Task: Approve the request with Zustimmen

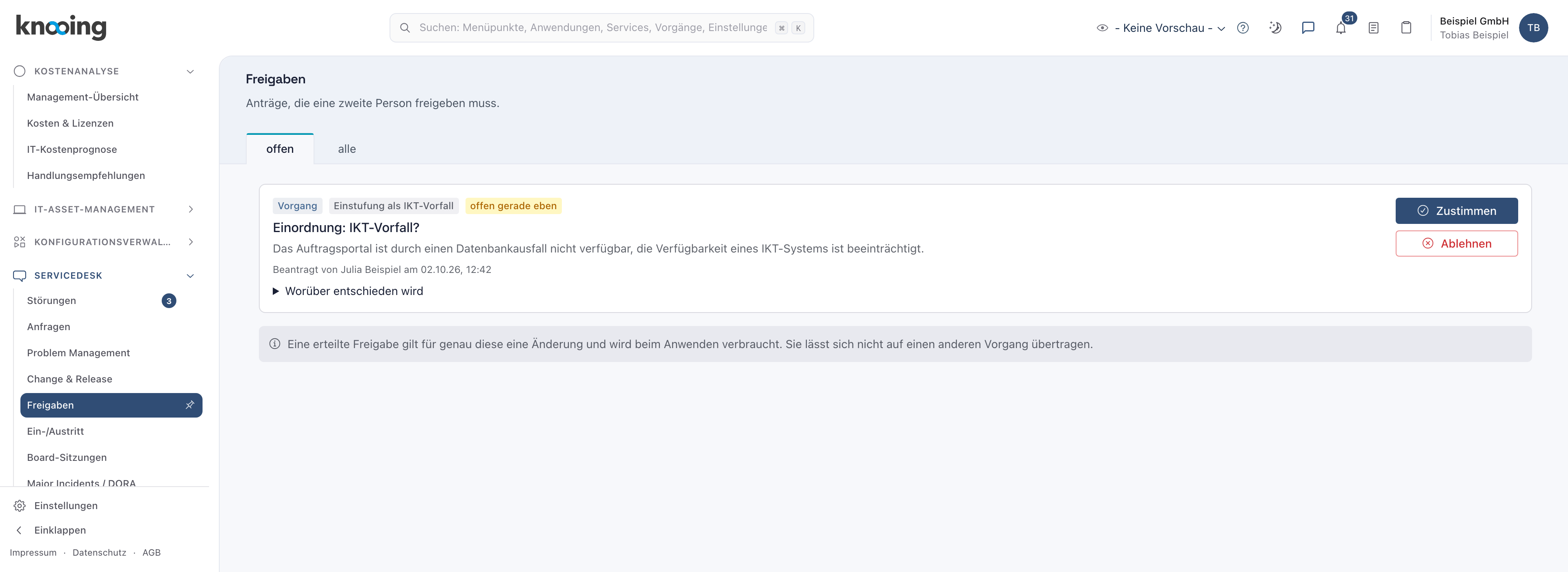Action: coord(1457,211)
